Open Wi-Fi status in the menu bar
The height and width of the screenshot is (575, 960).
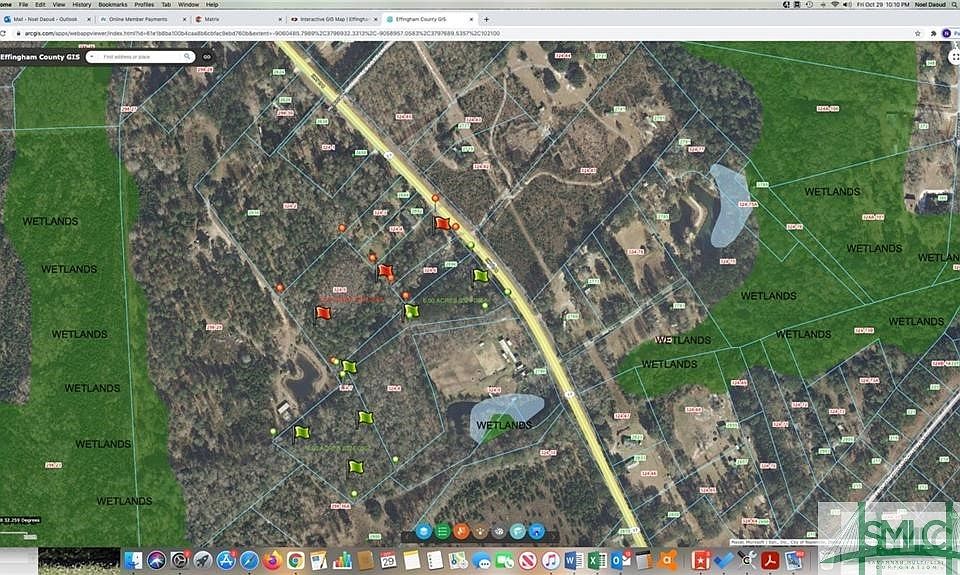point(834,4)
